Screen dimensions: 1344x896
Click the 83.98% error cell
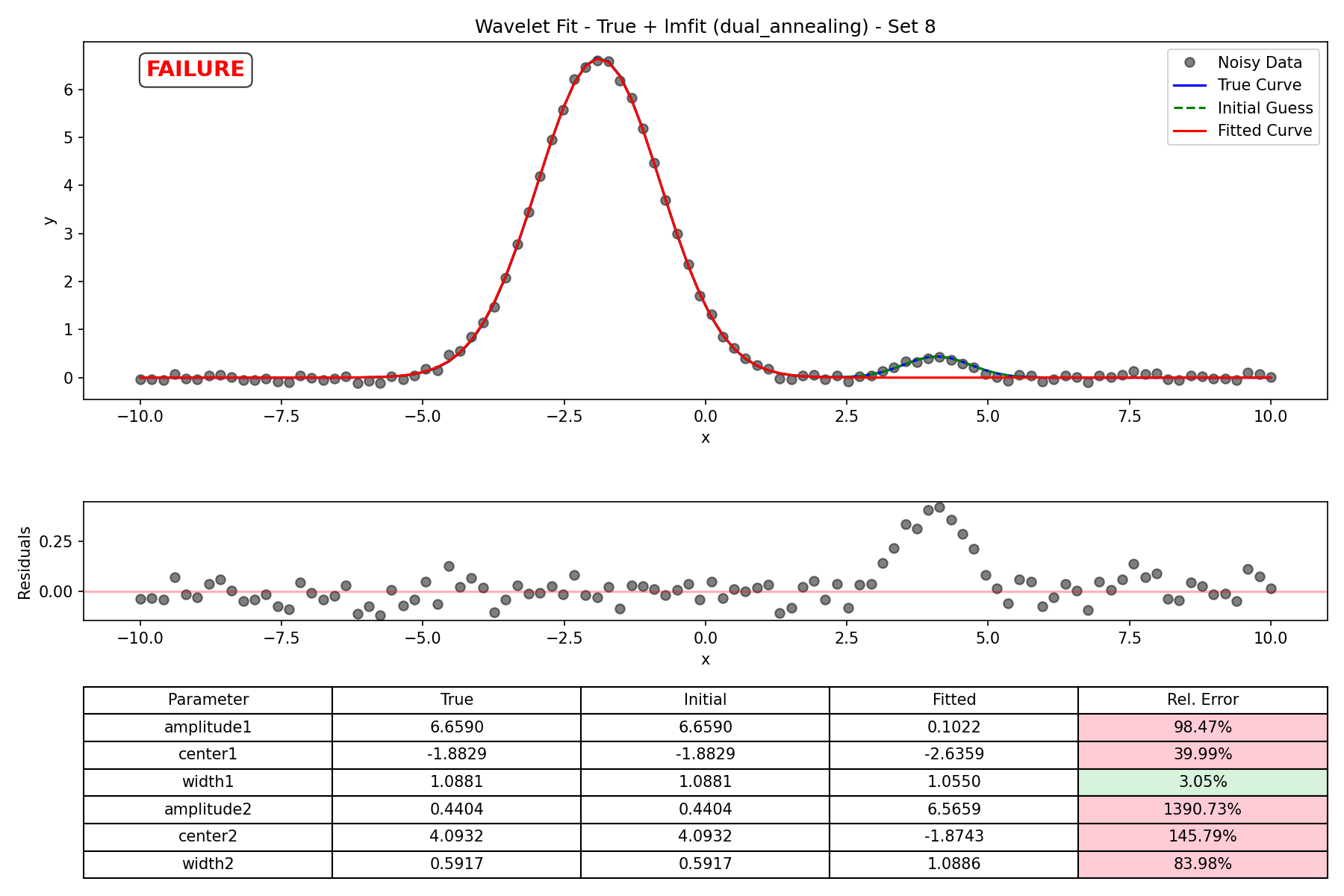point(1203,865)
